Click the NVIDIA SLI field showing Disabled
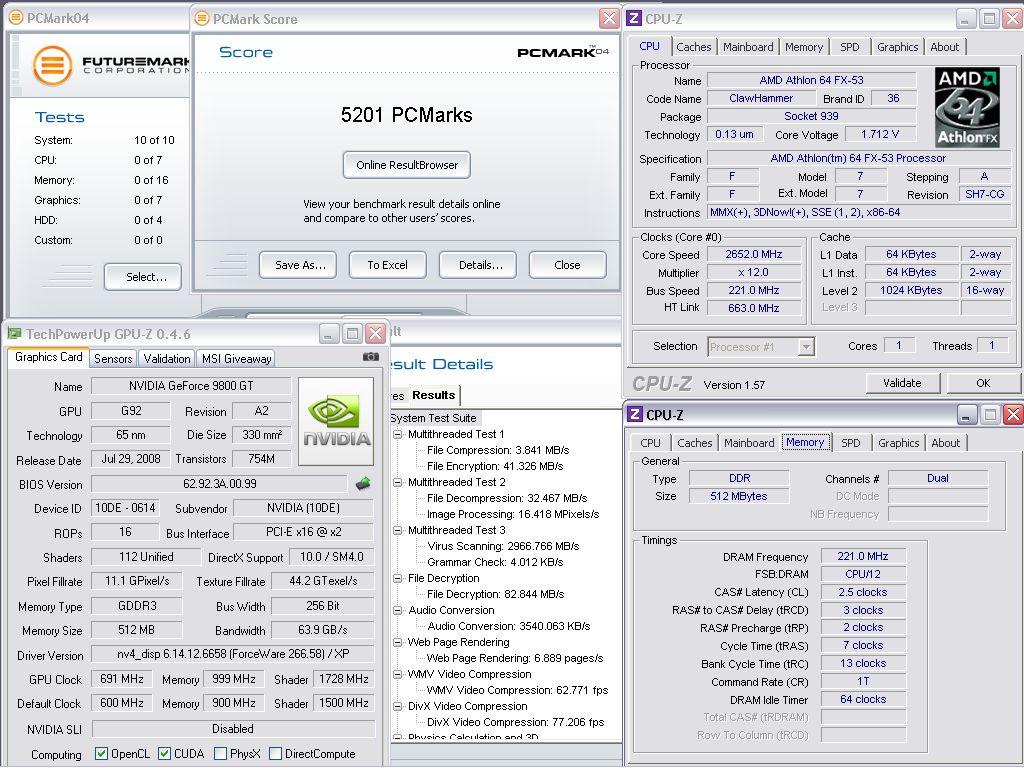The image size is (1024, 768). (233, 729)
